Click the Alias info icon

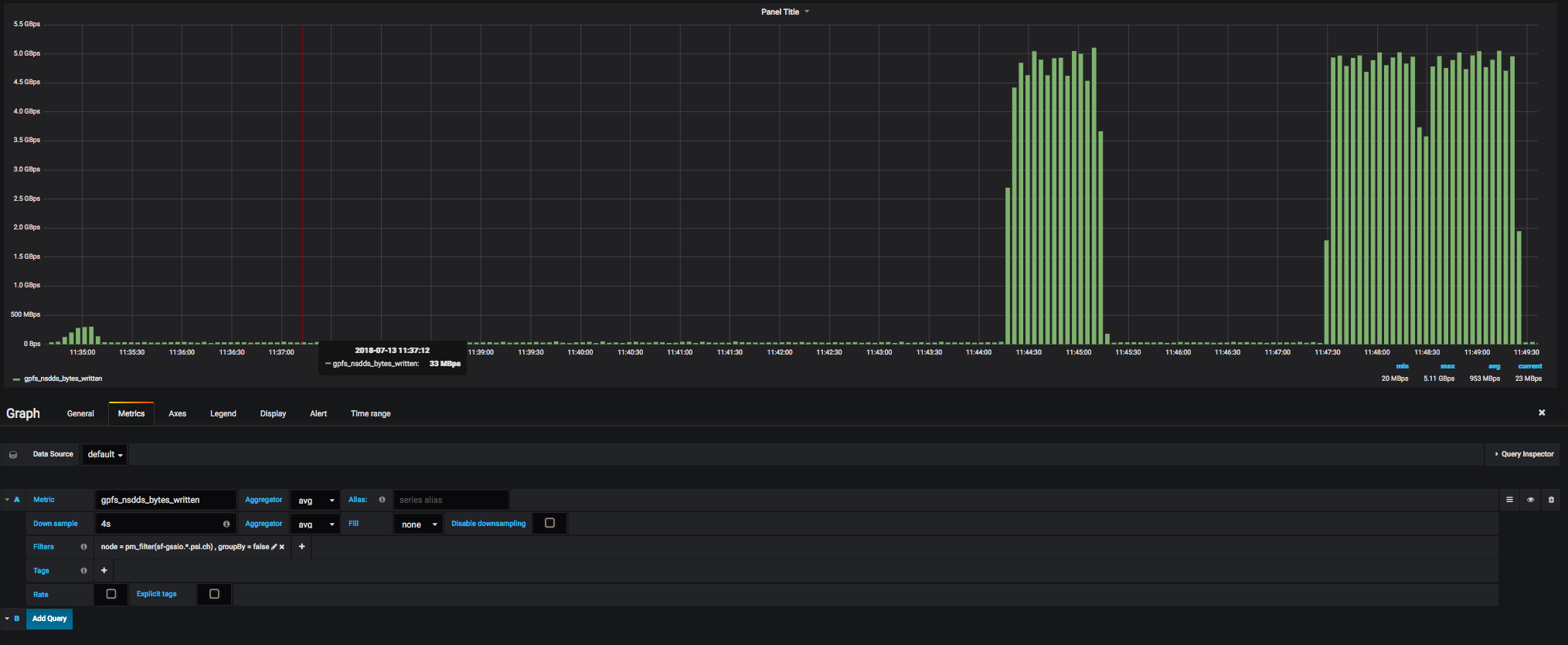point(382,500)
